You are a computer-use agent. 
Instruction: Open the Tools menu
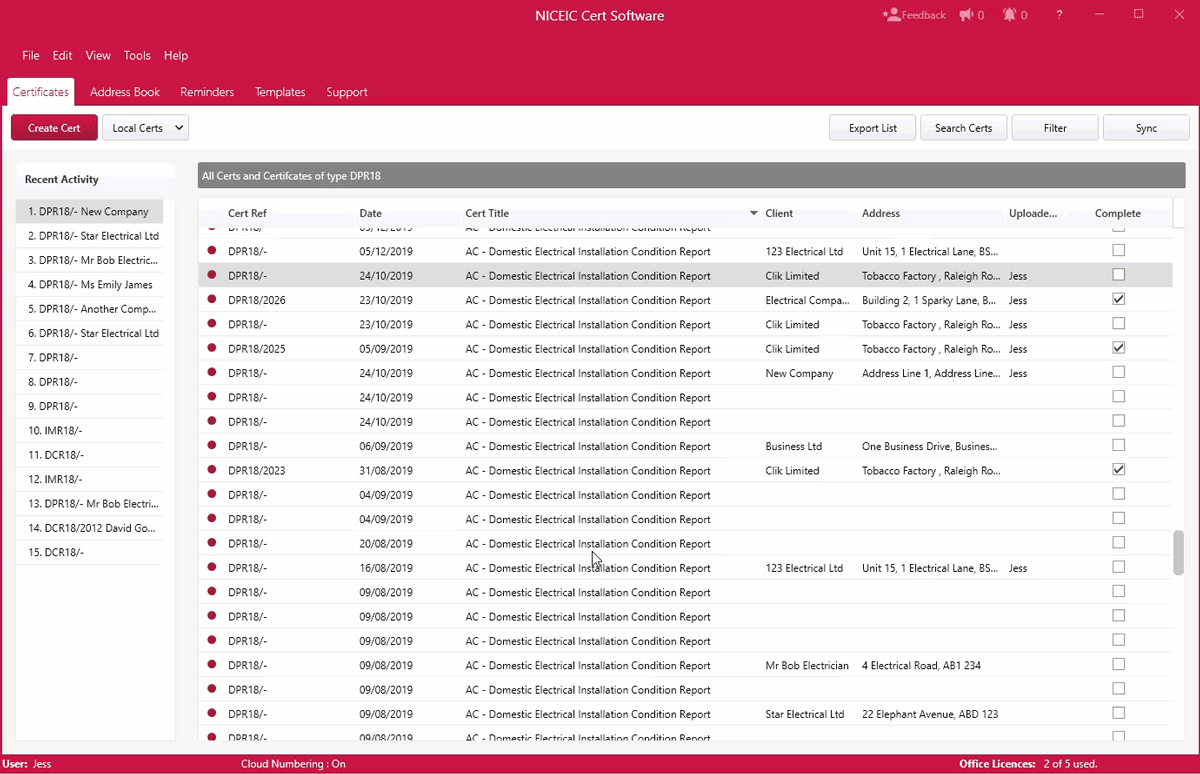tap(137, 55)
